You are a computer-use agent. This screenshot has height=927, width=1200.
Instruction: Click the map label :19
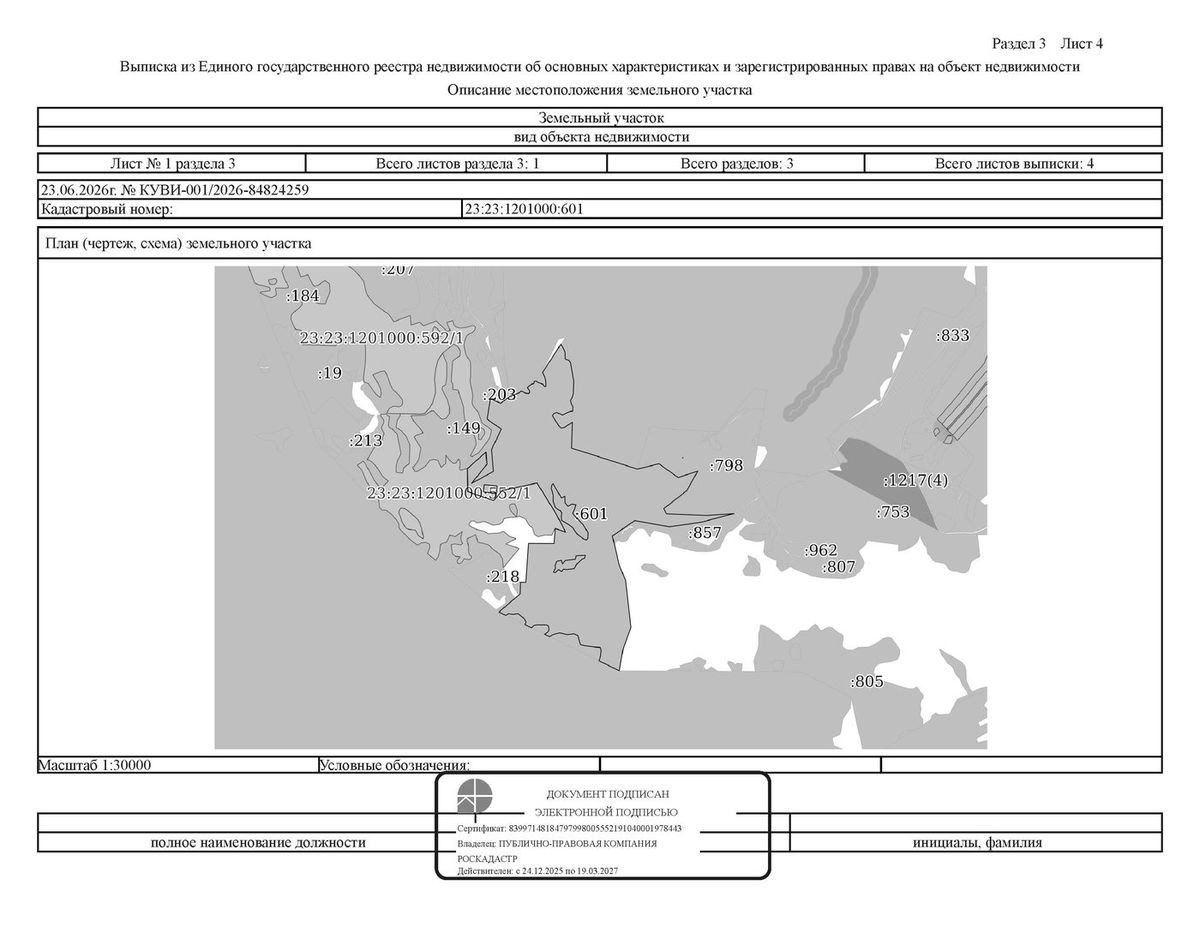pos(330,373)
